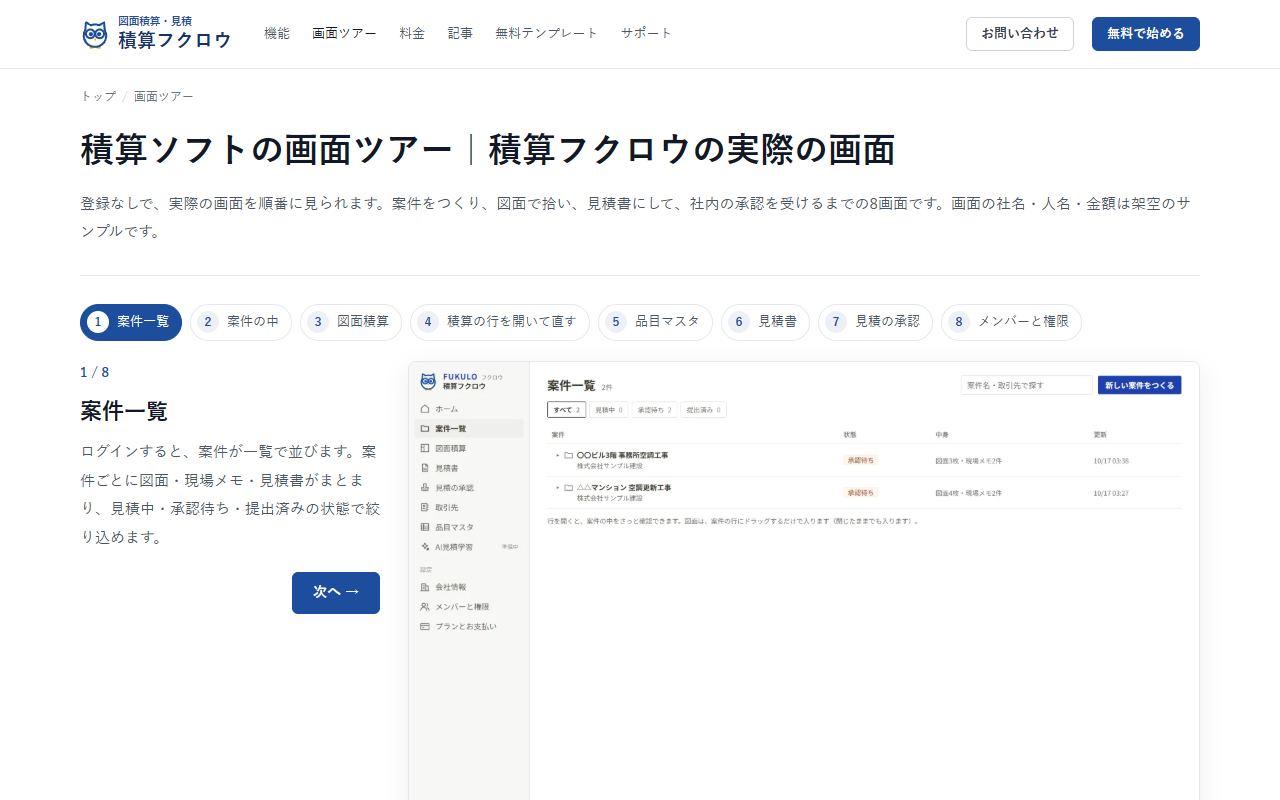The width and height of the screenshot is (1280, 800).
Task: Go to 料金 in the header navigation
Action: tap(412, 33)
